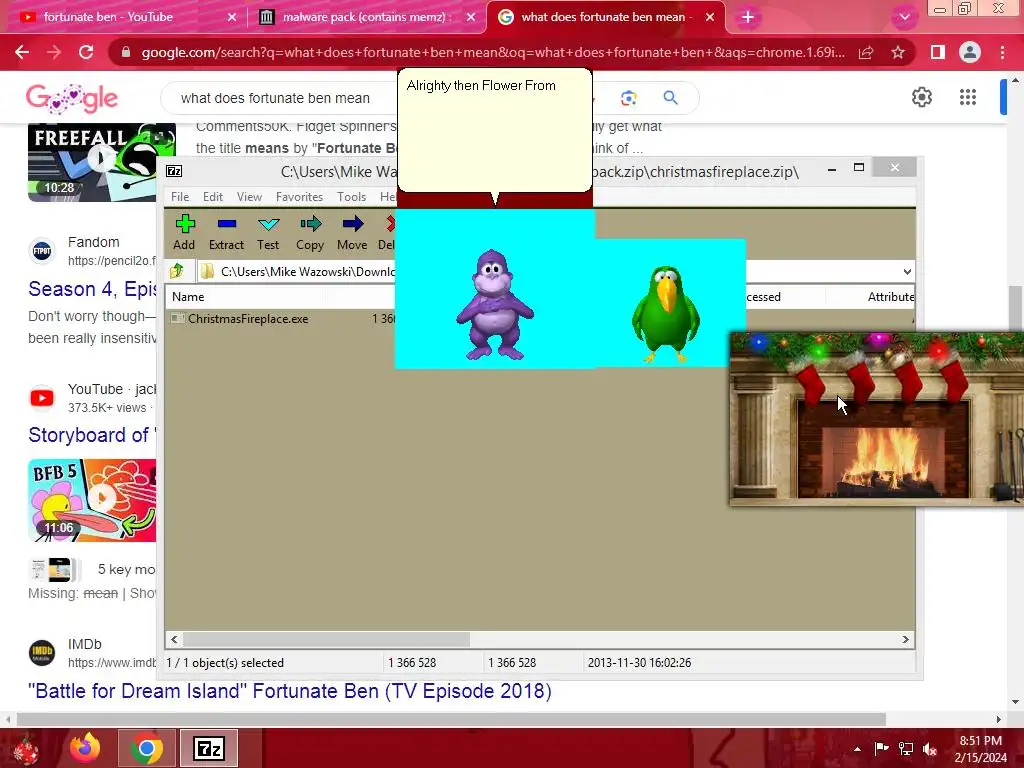This screenshot has width=1024, height=768.
Task: Click the Copy icon in 7-Zip toolbar
Action: (310, 232)
